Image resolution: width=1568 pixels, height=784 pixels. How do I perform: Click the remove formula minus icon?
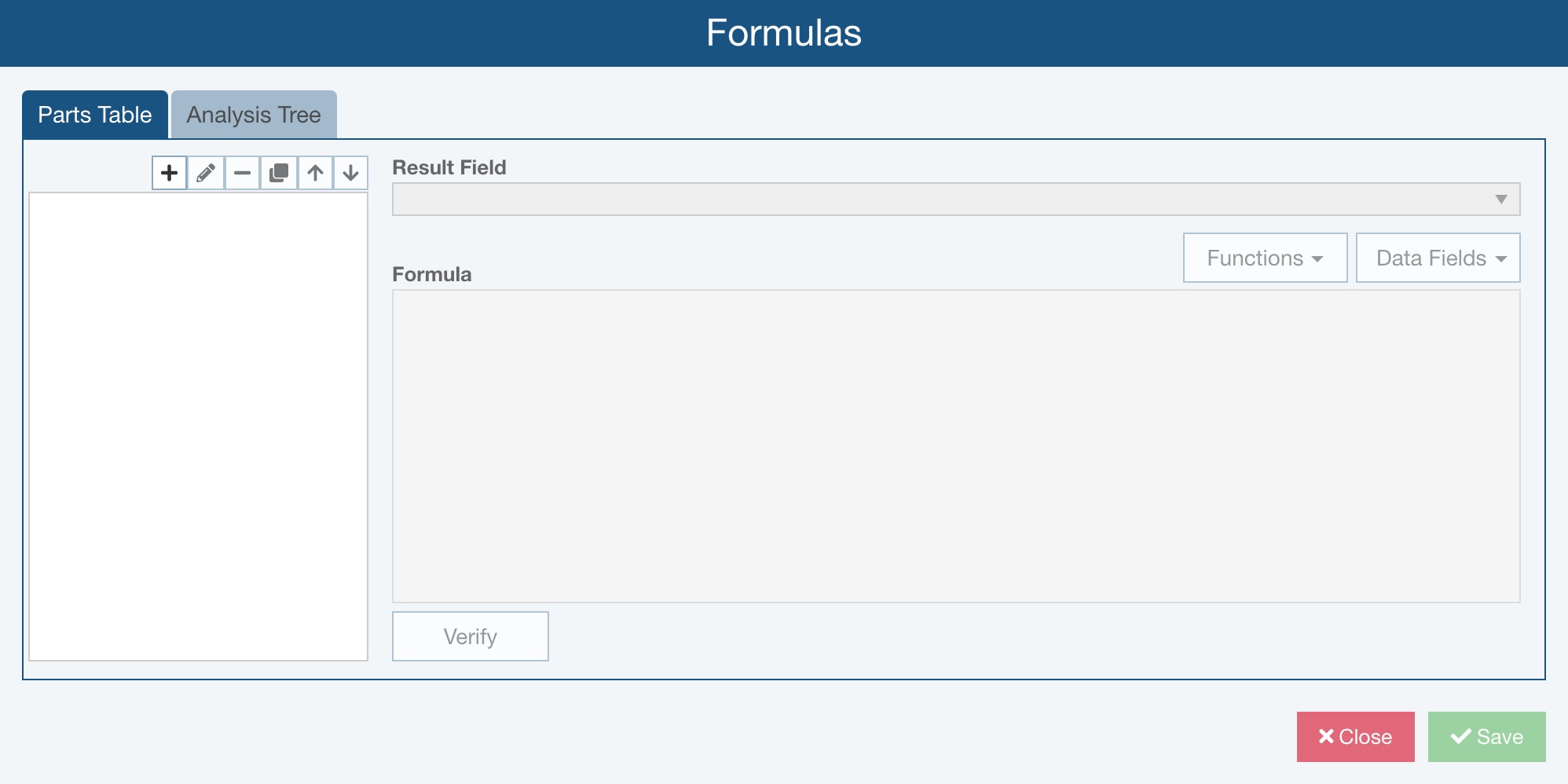[242, 173]
